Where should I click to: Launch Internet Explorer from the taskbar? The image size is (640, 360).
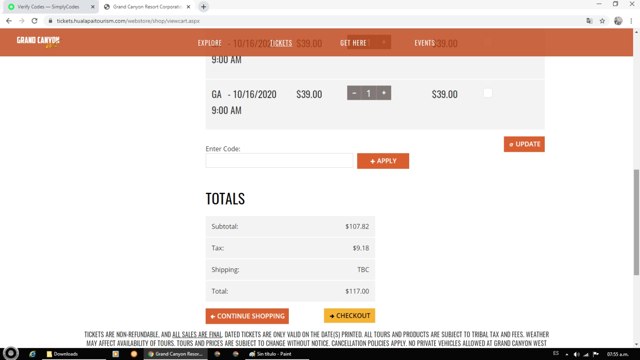tap(32, 354)
